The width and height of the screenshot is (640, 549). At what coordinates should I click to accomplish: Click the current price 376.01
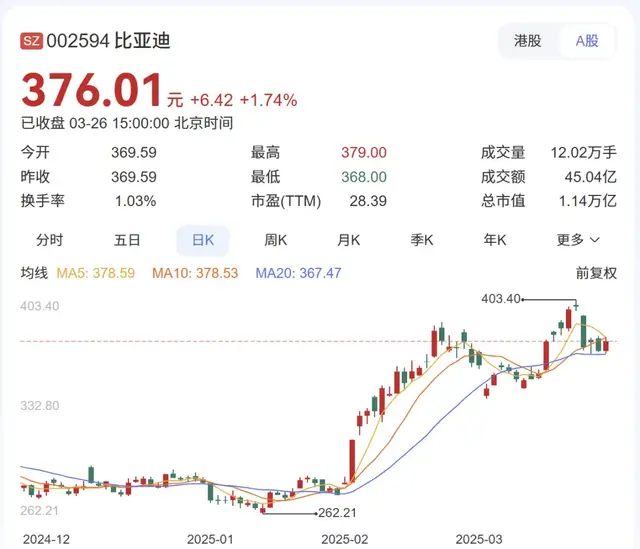(92, 90)
